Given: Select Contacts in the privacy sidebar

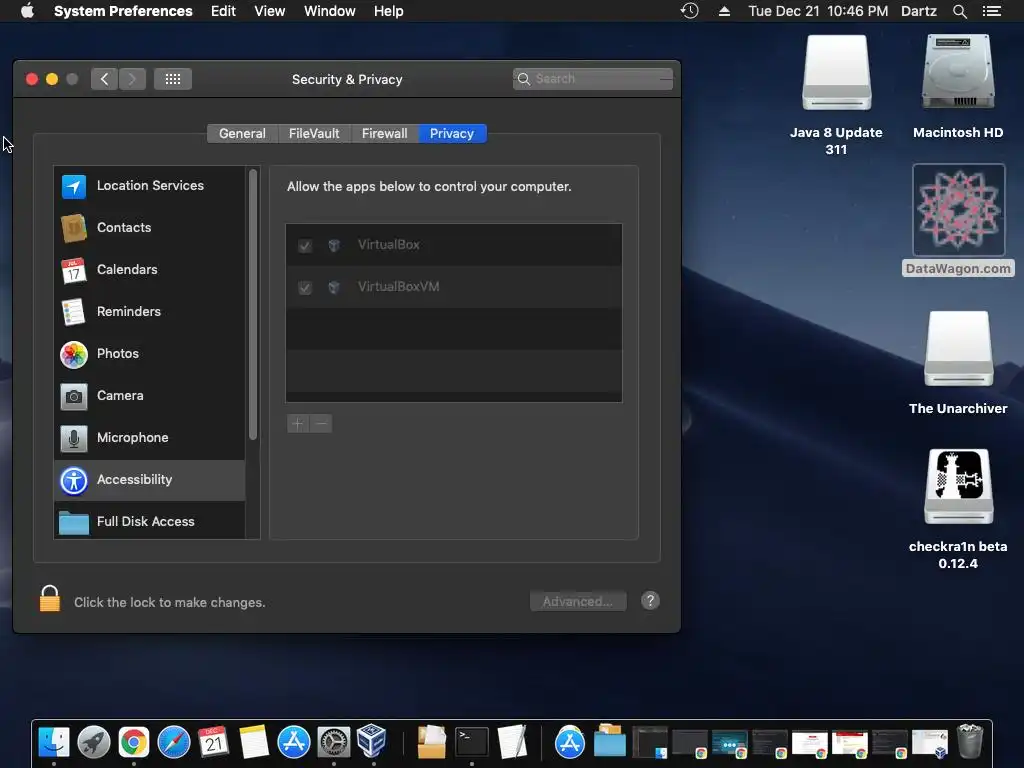Looking at the screenshot, I should point(150,227).
